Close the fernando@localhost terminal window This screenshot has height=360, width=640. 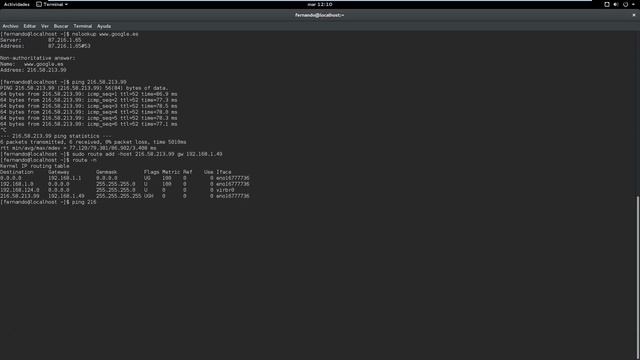point(633,15)
